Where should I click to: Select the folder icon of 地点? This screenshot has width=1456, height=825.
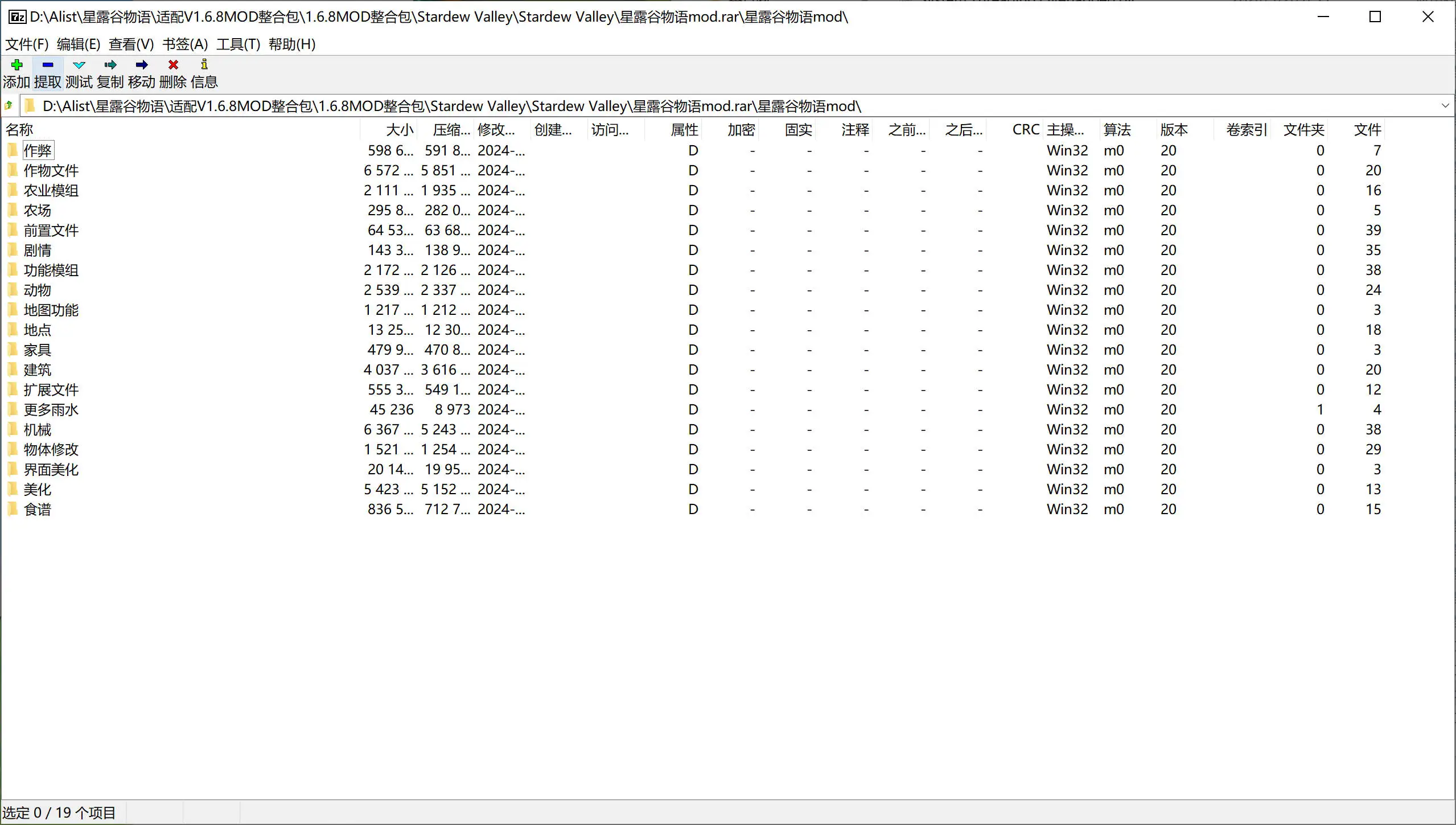click(13, 330)
